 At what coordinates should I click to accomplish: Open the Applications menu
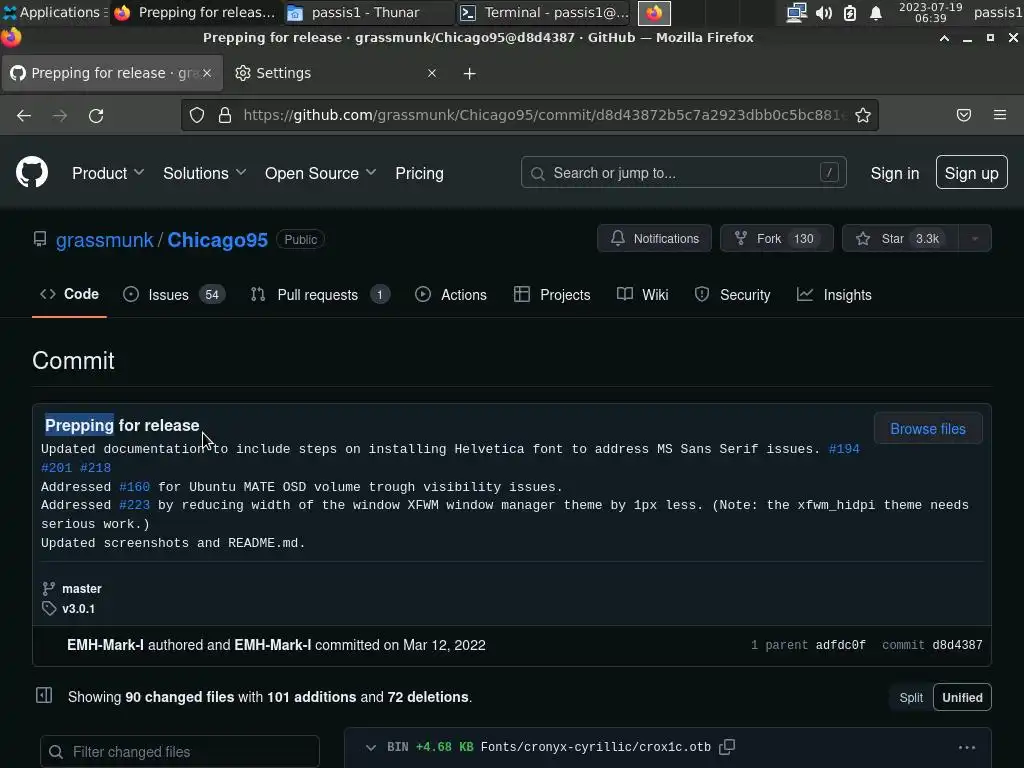pyautogui.click(x=54, y=12)
